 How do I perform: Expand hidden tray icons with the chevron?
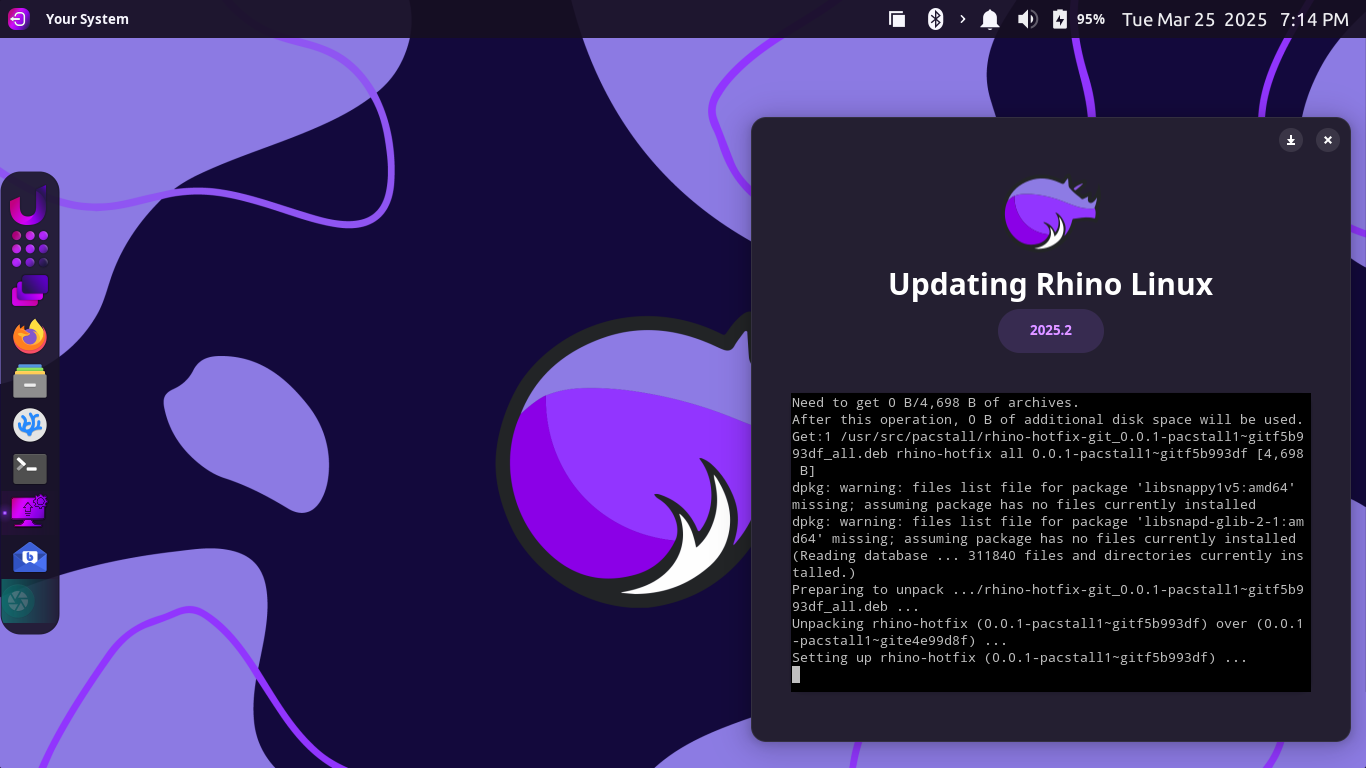(962, 19)
